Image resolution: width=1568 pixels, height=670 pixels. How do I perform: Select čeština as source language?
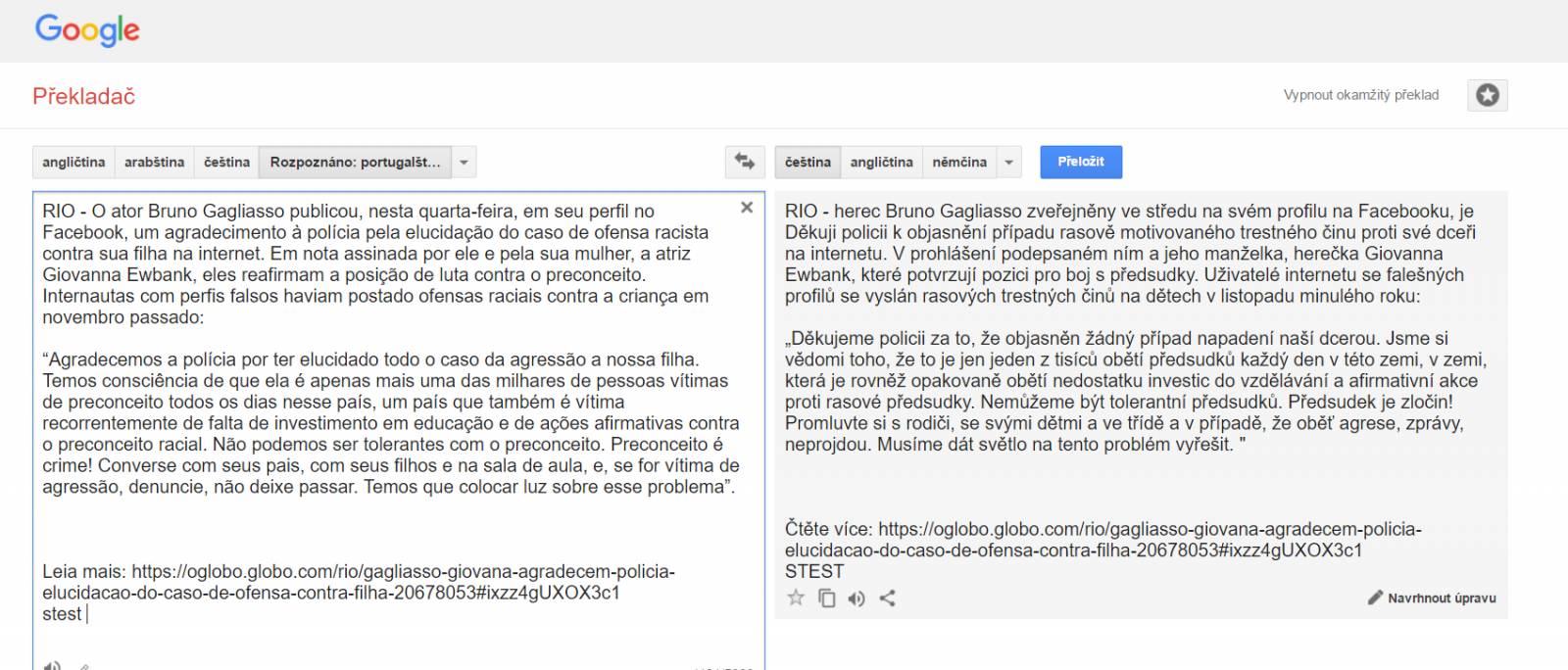pyautogui.click(x=226, y=162)
